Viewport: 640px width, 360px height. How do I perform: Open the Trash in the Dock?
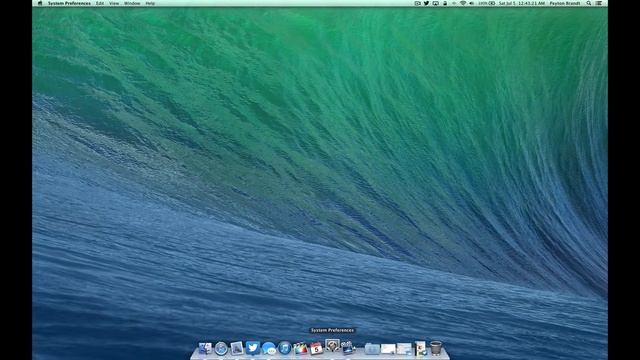tap(436, 348)
